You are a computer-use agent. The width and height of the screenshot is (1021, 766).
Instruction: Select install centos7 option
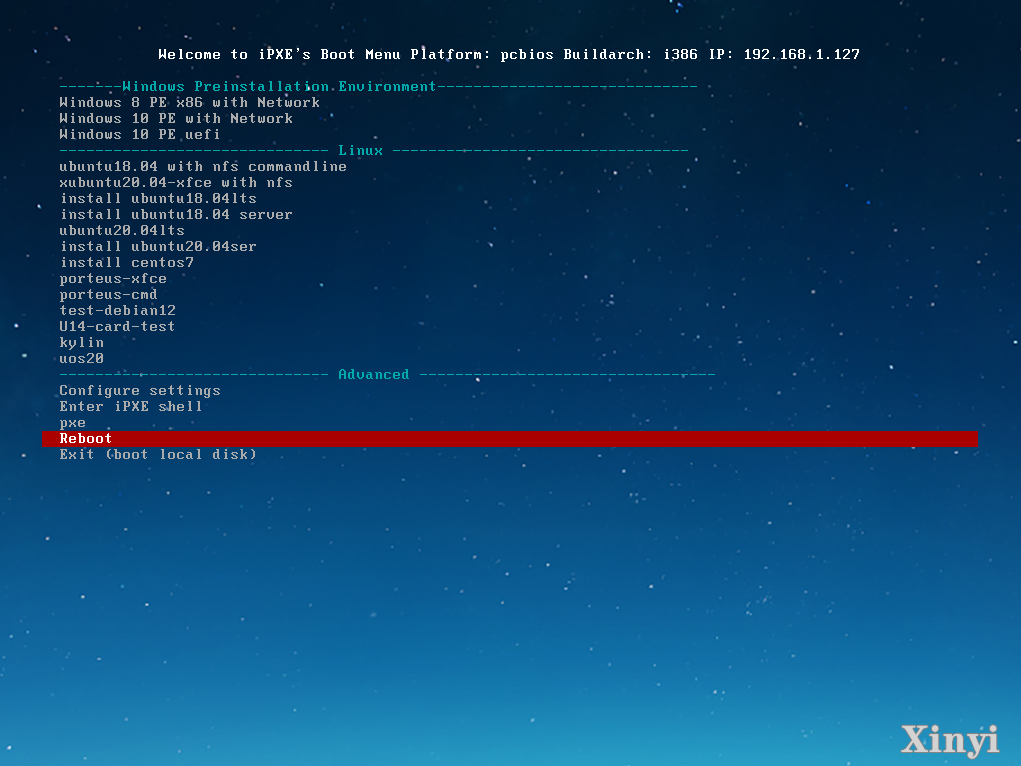[x=127, y=262]
